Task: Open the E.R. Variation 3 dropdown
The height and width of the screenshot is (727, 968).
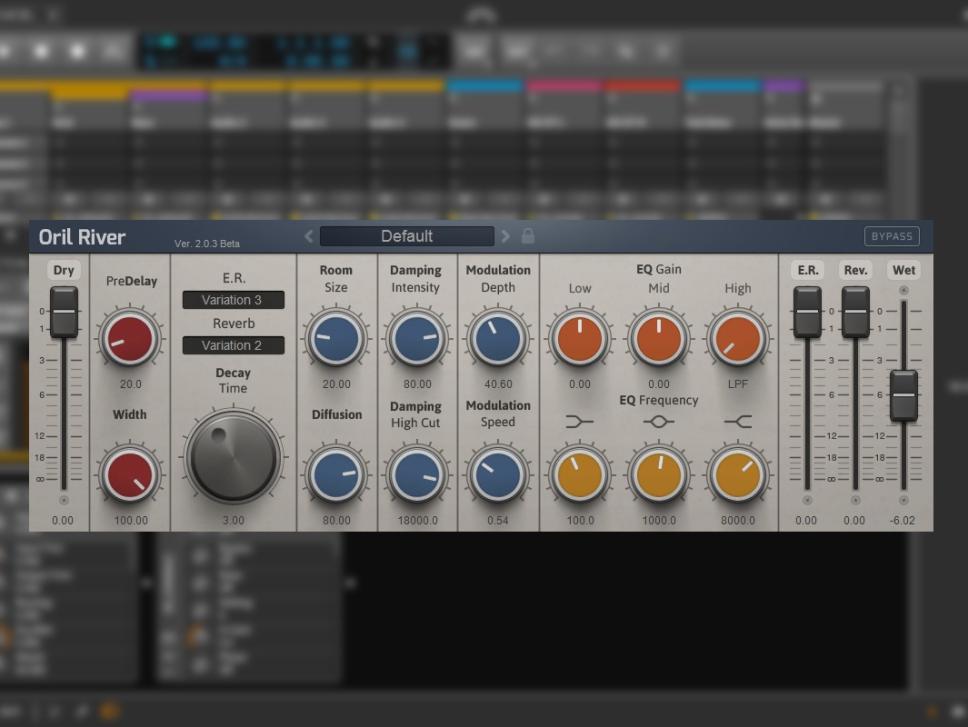Action: coord(233,300)
